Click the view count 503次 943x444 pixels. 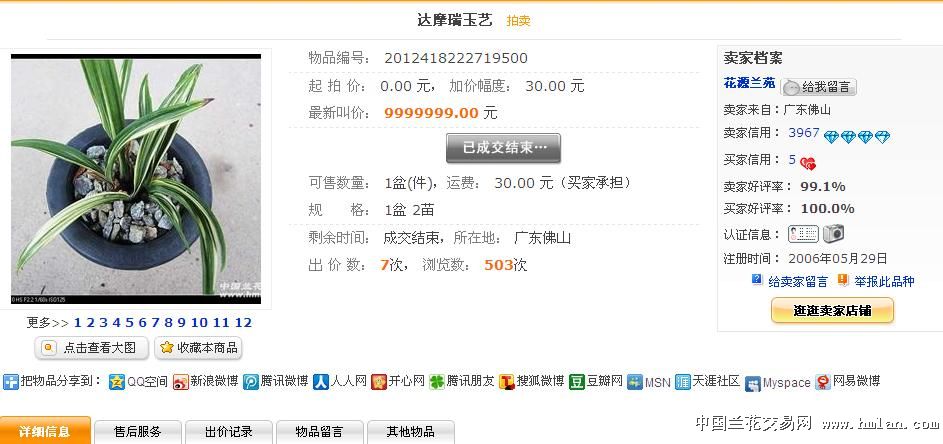[505, 265]
